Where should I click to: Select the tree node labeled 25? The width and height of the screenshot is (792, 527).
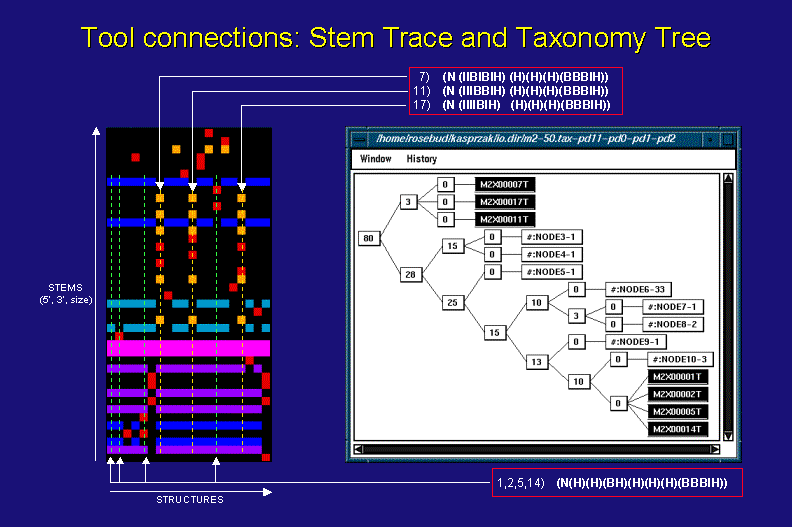pos(452,301)
